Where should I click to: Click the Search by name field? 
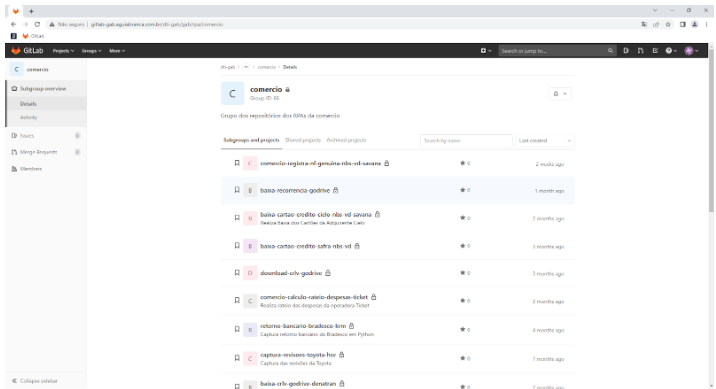click(466, 141)
